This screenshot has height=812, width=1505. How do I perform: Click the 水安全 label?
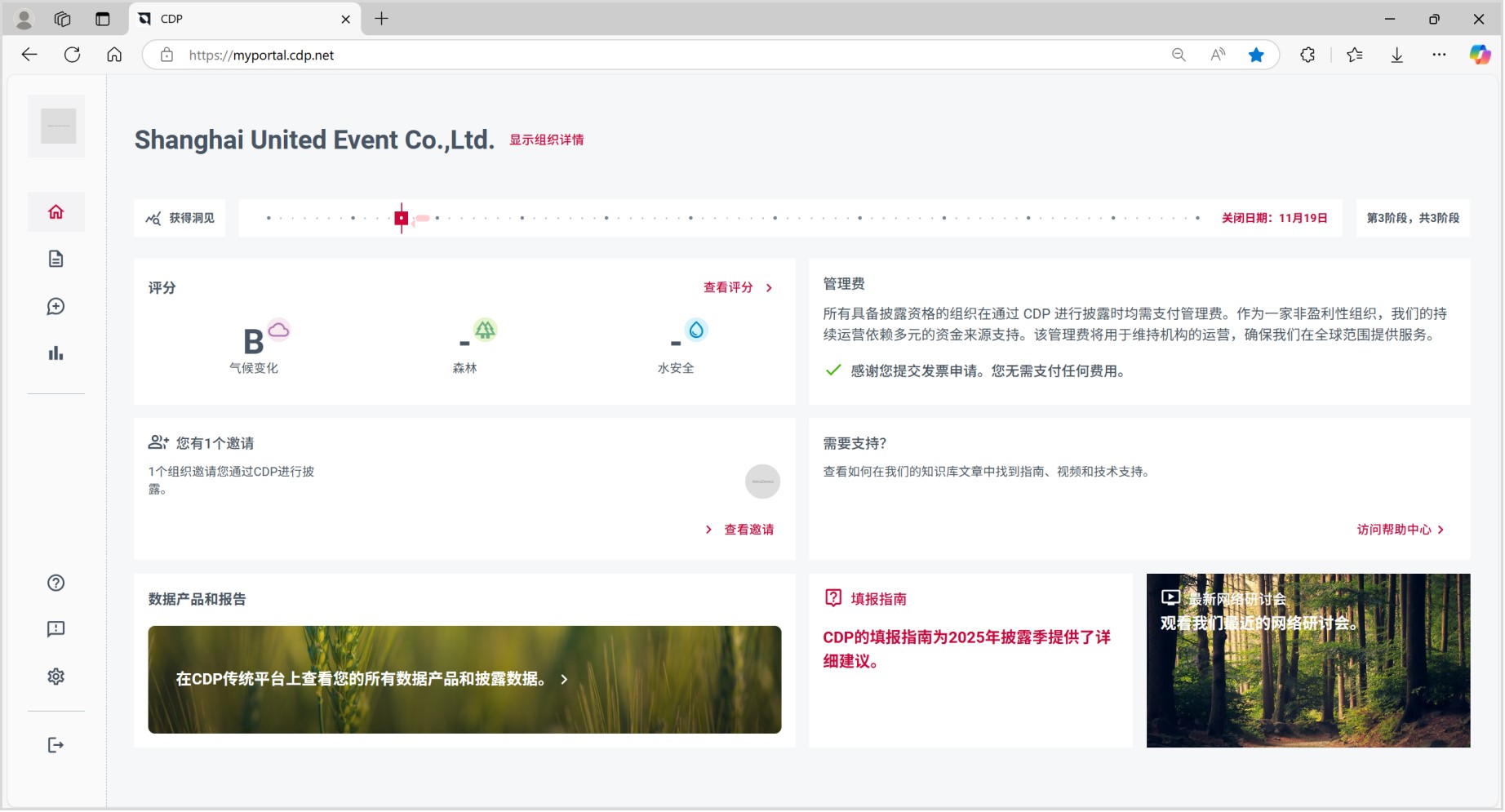click(x=676, y=369)
